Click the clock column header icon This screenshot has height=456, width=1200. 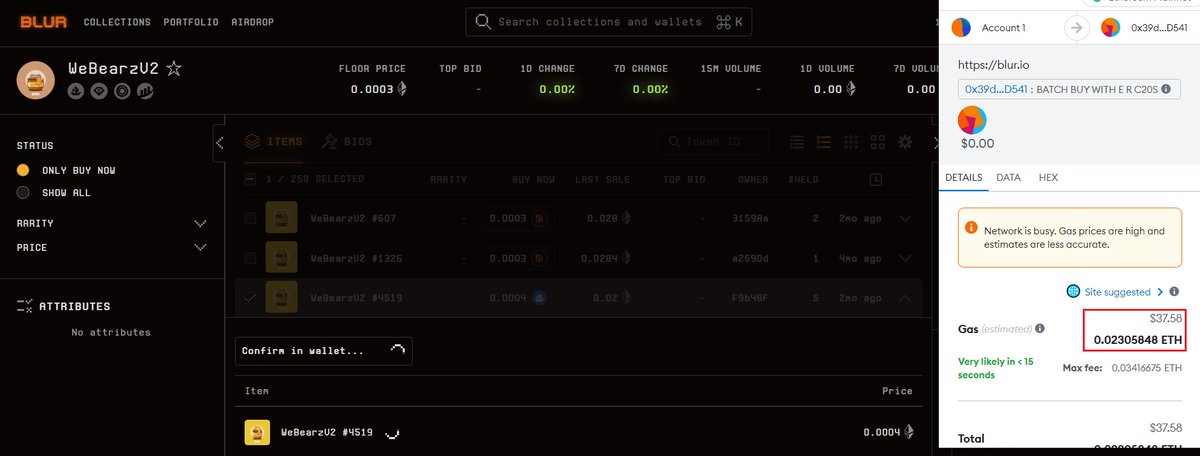tap(876, 179)
